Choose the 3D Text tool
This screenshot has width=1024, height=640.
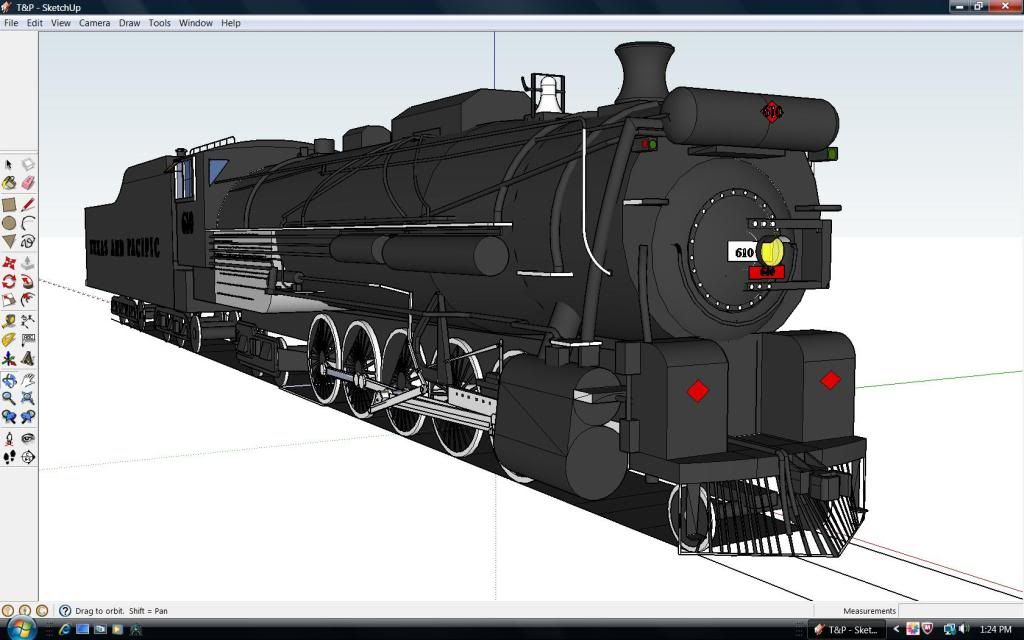point(27,358)
